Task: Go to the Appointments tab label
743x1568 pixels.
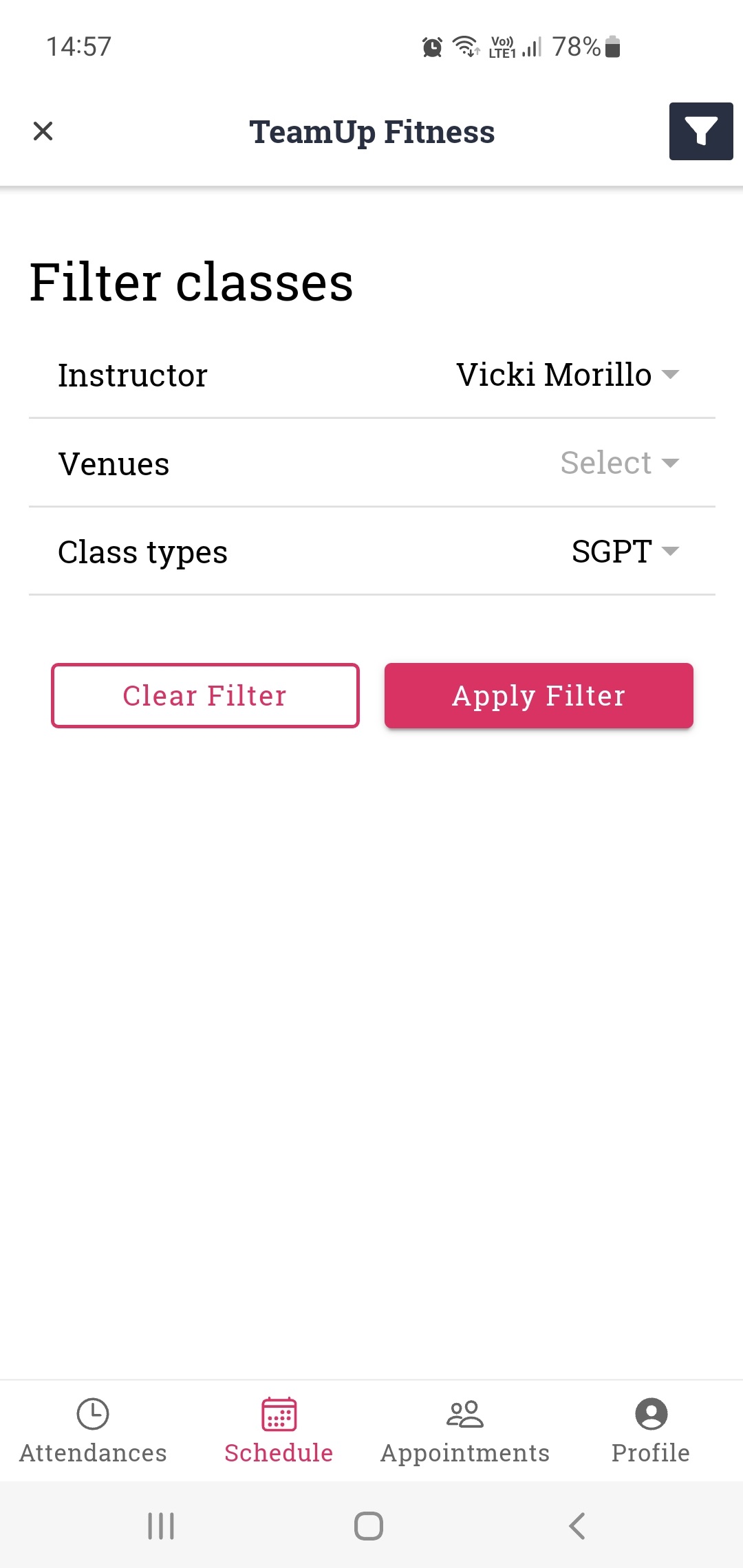Action: pyautogui.click(x=465, y=1452)
